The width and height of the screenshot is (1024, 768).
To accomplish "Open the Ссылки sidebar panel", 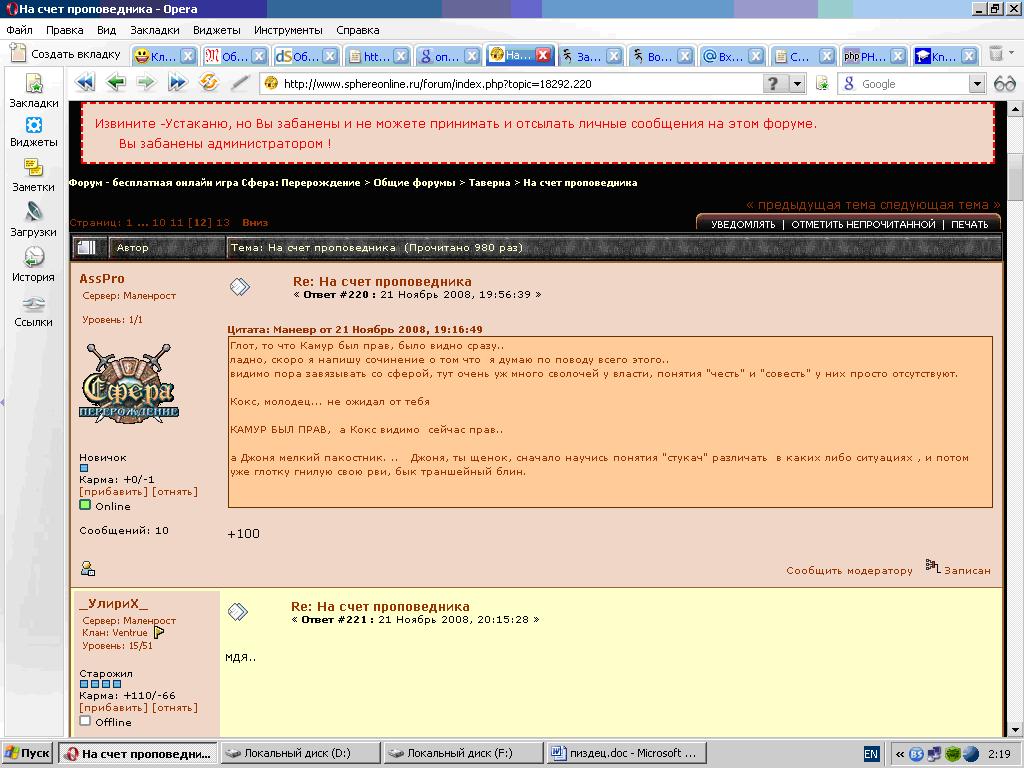I will pos(34,311).
